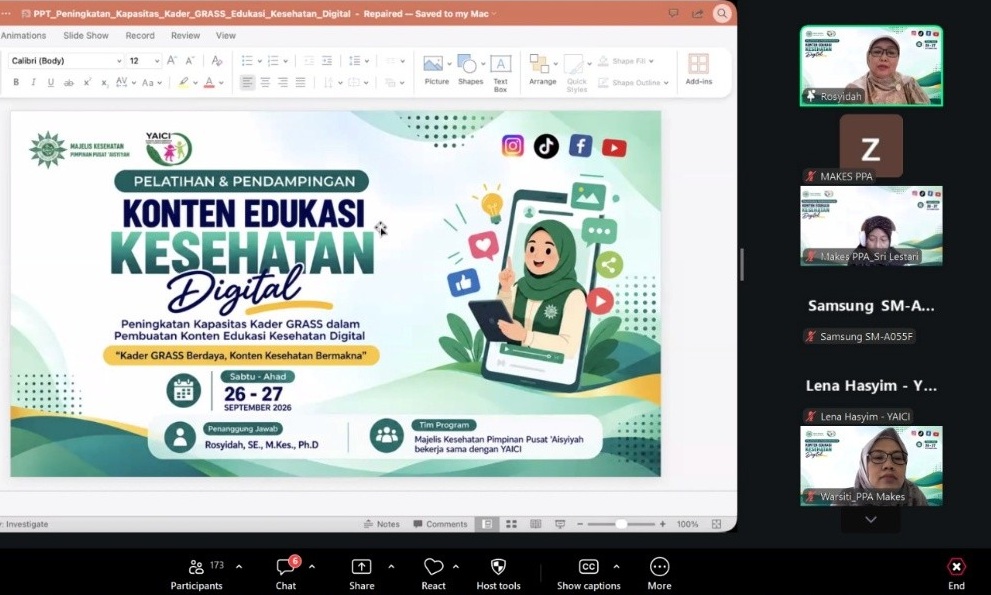The width and height of the screenshot is (991, 595).
Task: Open Comments from status bar
Action: (x=440, y=524)
